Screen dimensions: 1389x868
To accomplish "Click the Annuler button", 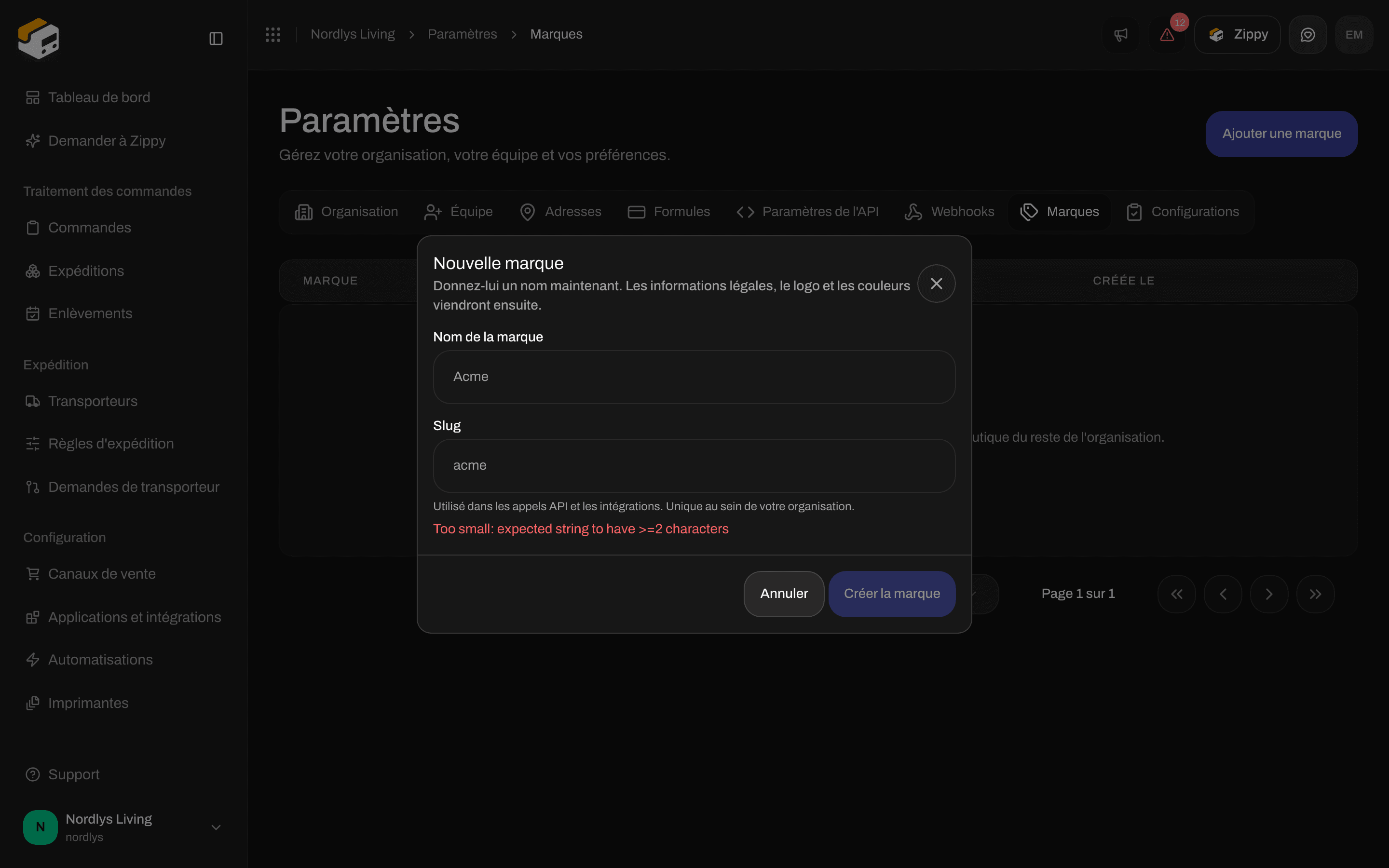I will tap(784, 594).
